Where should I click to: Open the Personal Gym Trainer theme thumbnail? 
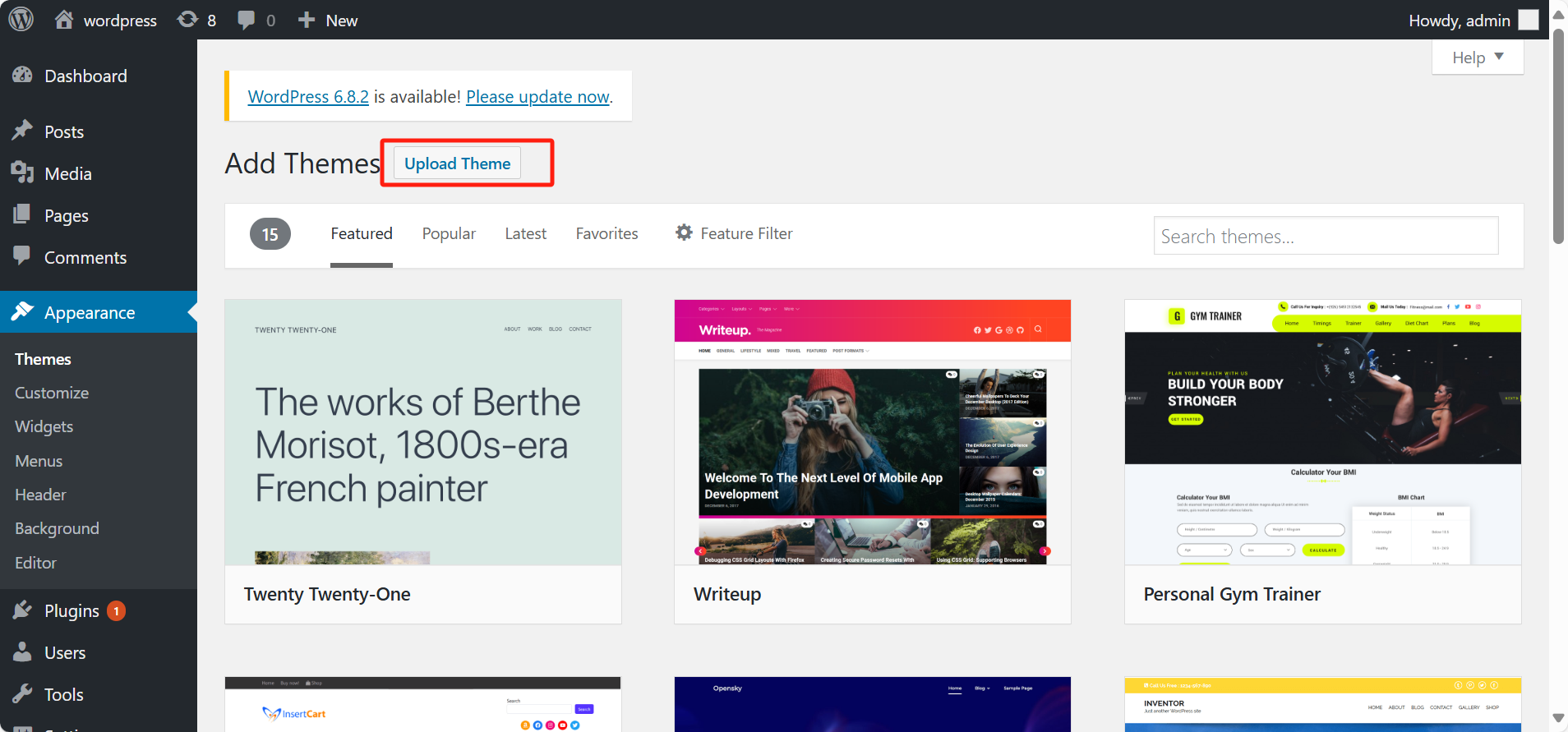click(x=1323, y=432)
